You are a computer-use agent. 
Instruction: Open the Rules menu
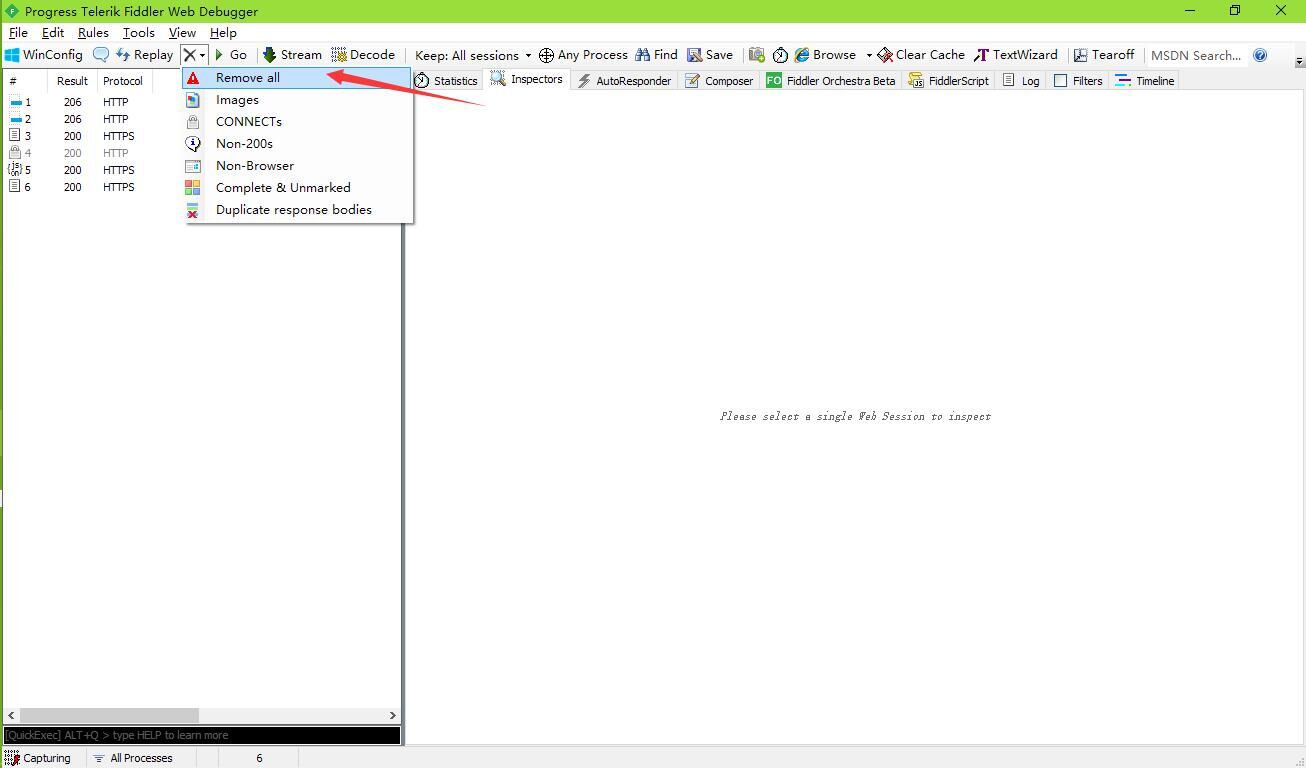click(93, 33)
